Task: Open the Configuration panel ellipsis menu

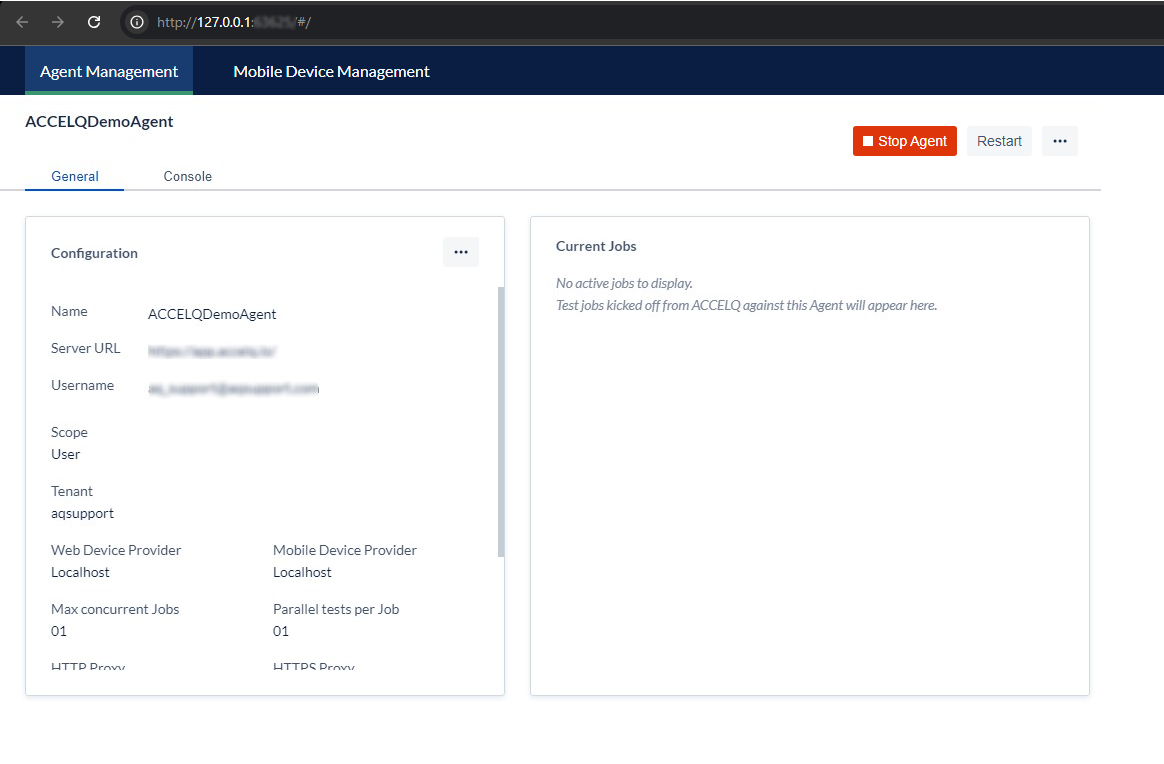Action: [461, 252]
